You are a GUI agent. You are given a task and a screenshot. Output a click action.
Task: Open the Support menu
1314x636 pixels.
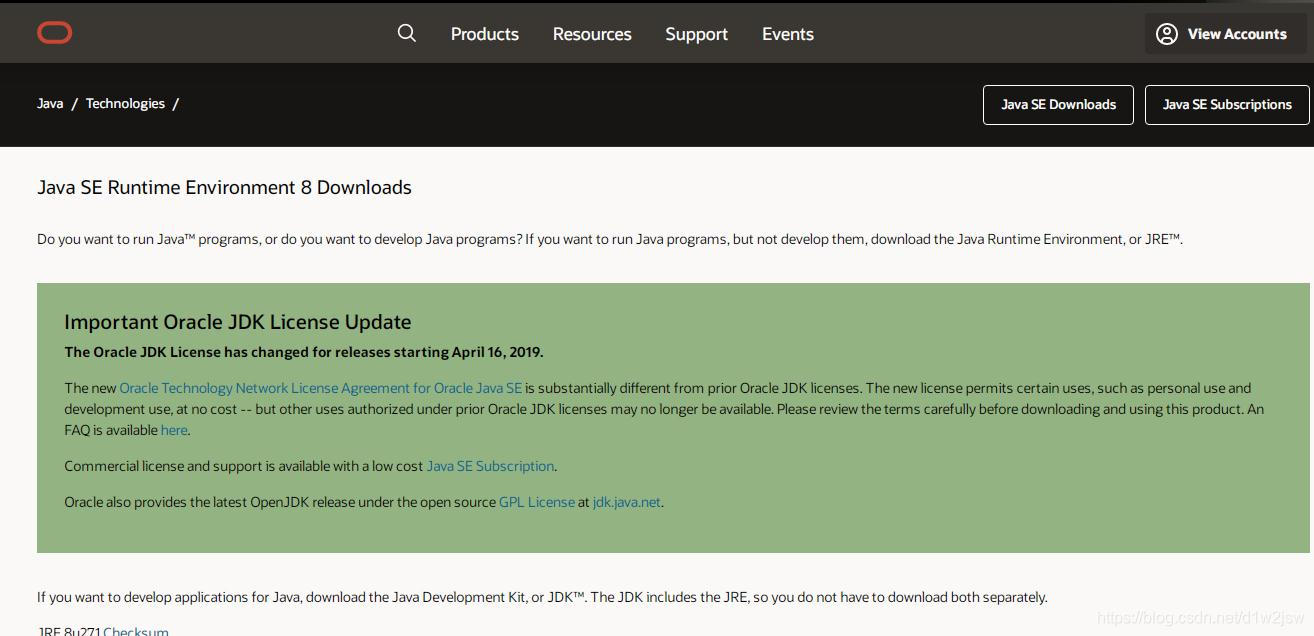click(696, 34)
